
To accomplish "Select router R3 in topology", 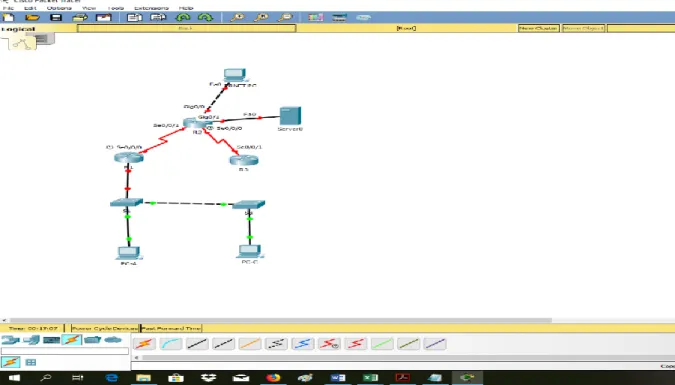I will 244,161.
